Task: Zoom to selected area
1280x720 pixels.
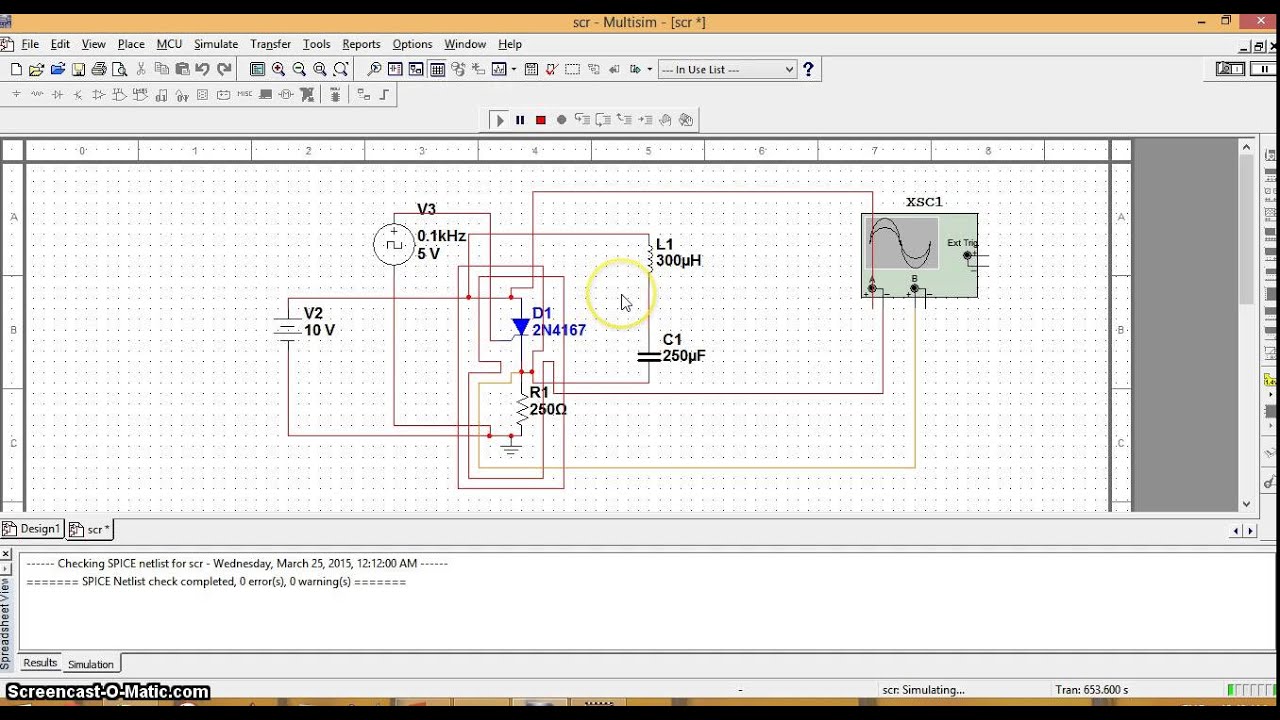Action: pos(320,69)
